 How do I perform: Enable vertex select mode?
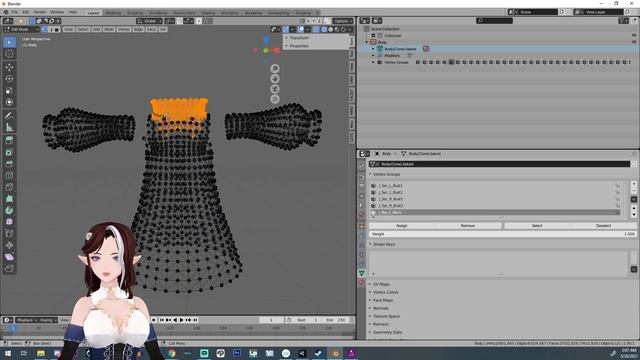pos(44,29)
